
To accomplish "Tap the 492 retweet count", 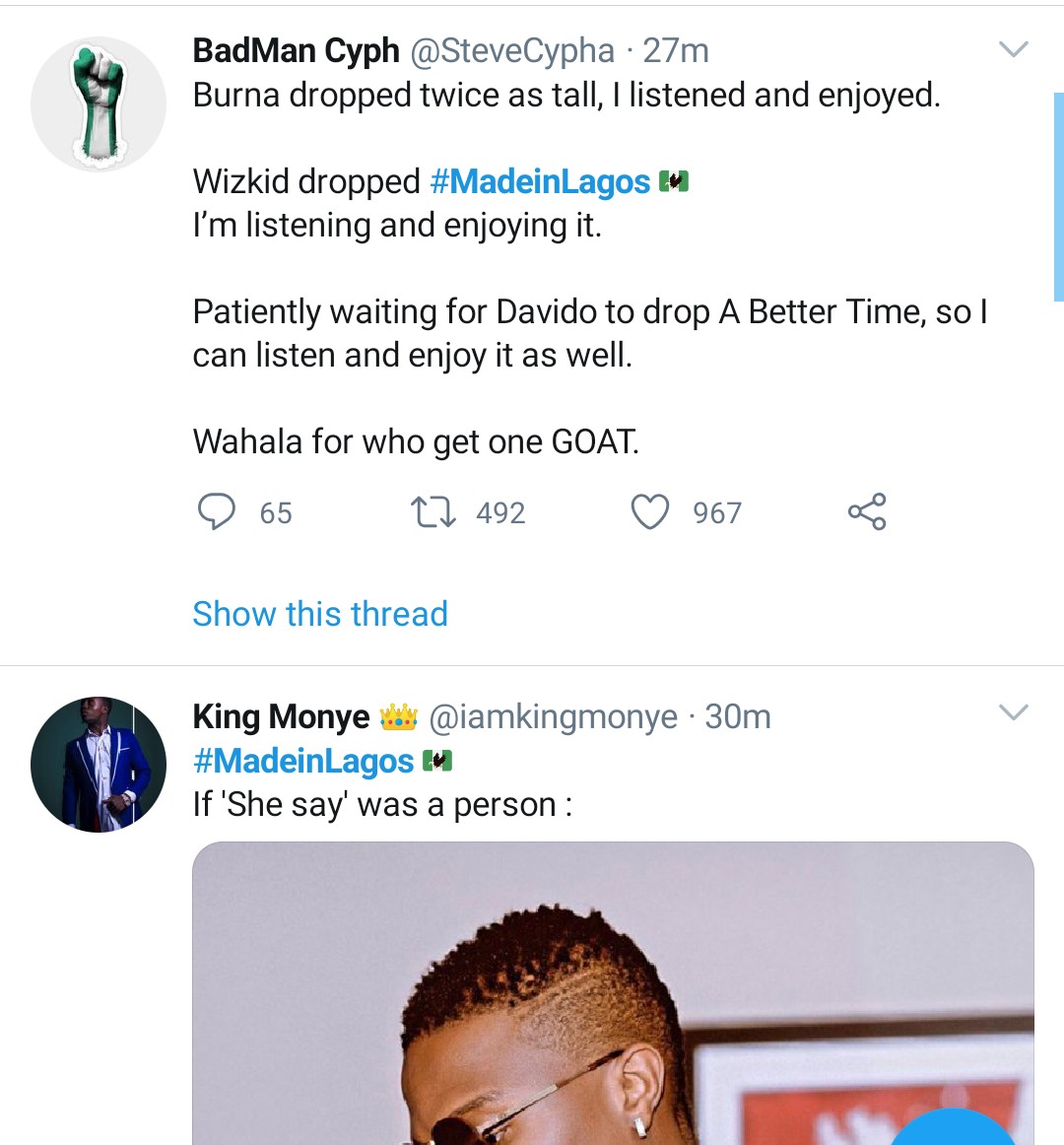I will 500,513.
